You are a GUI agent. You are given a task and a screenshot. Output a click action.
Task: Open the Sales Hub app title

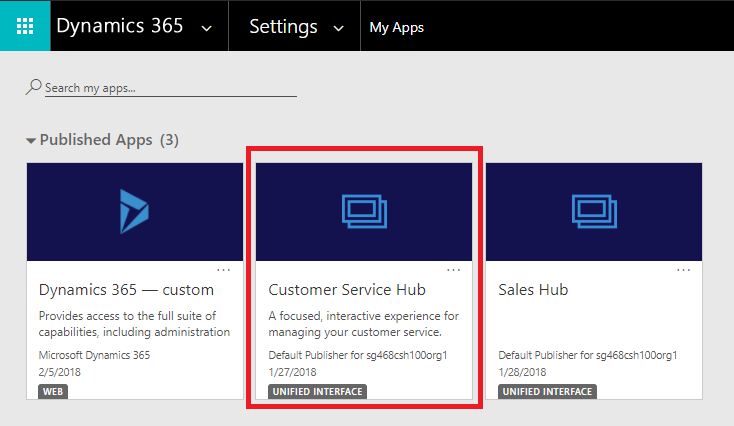point(533,290)
